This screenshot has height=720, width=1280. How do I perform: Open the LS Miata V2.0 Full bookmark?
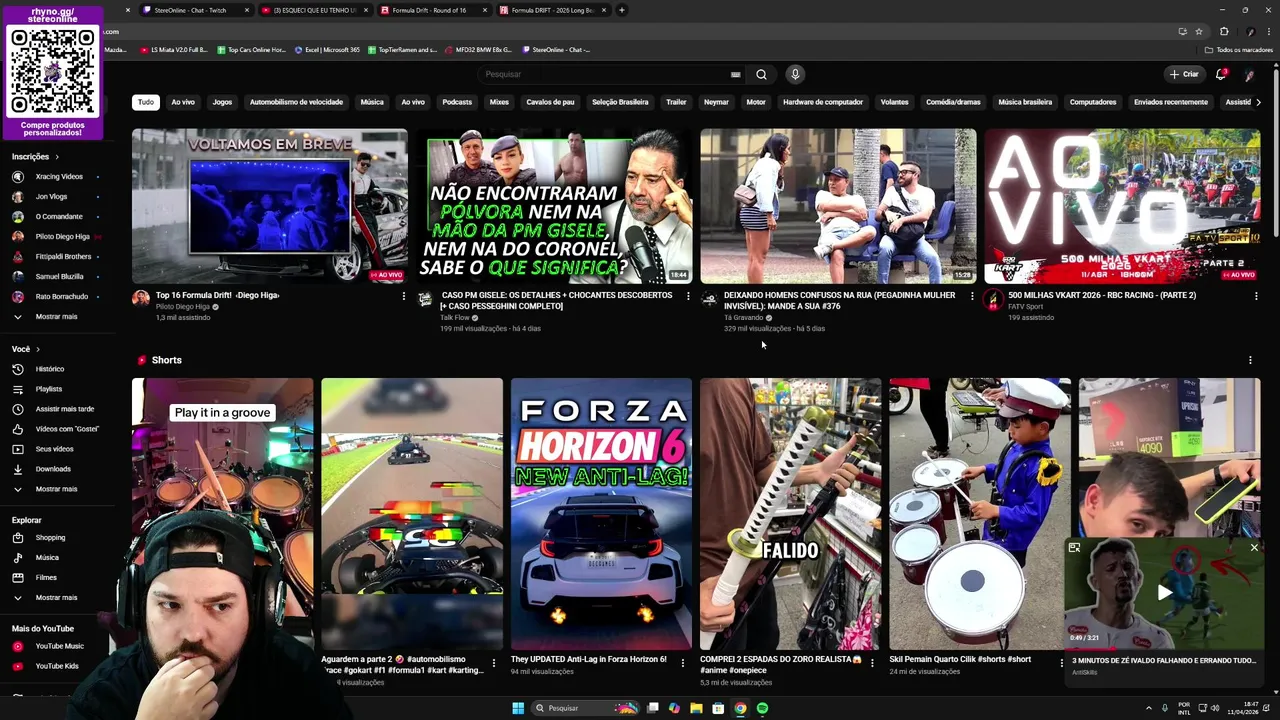coord(174,50)
